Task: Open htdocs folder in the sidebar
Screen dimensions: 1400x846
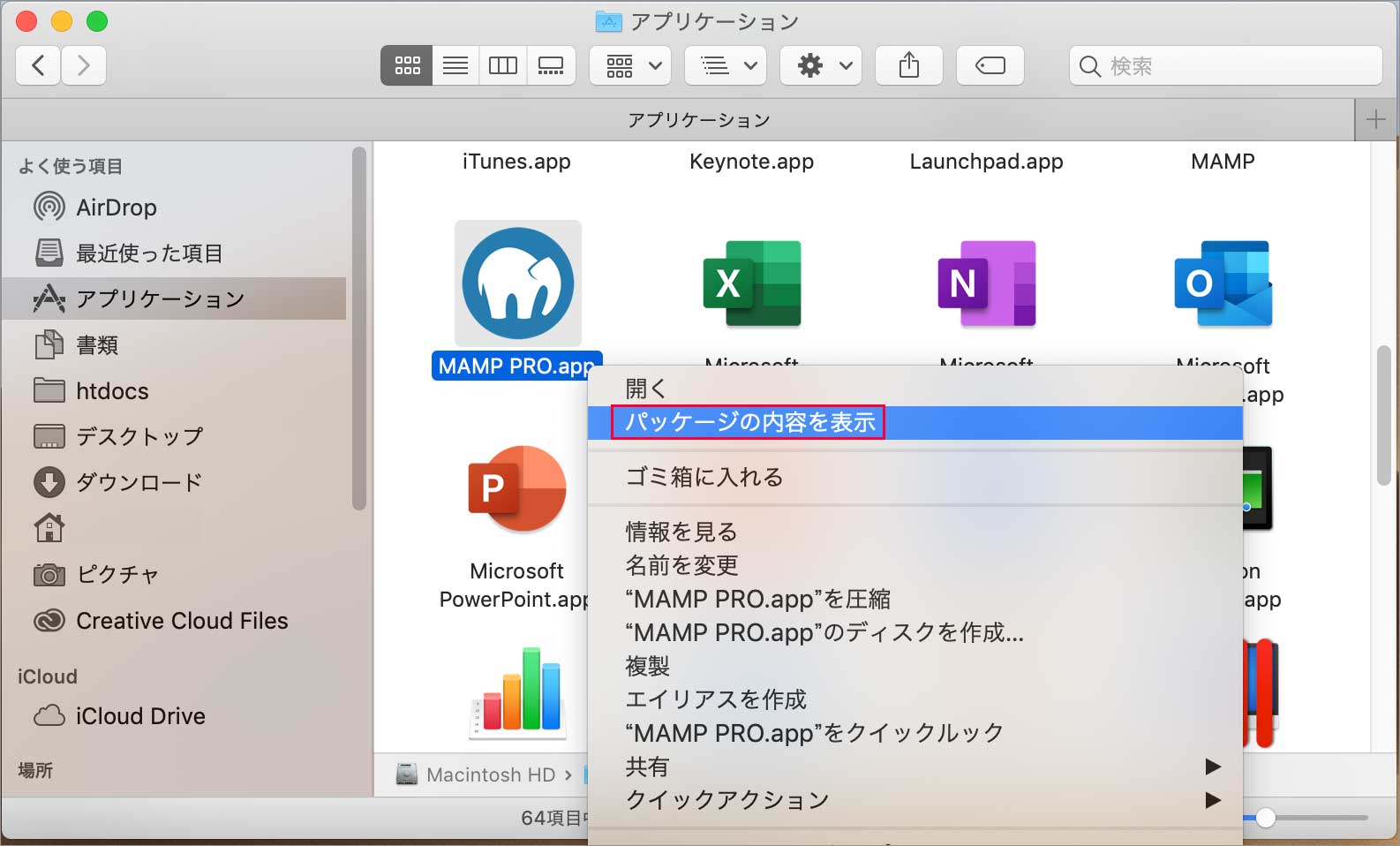Action: (175, 391)
